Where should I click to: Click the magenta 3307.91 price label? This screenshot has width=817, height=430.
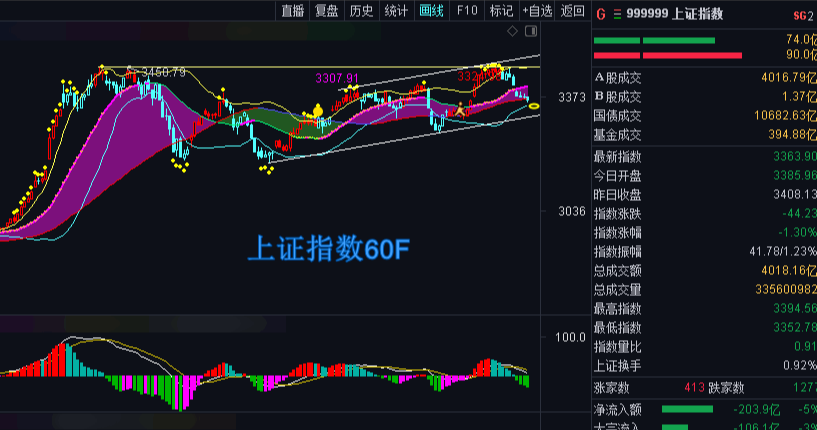(x=337, y=78)
